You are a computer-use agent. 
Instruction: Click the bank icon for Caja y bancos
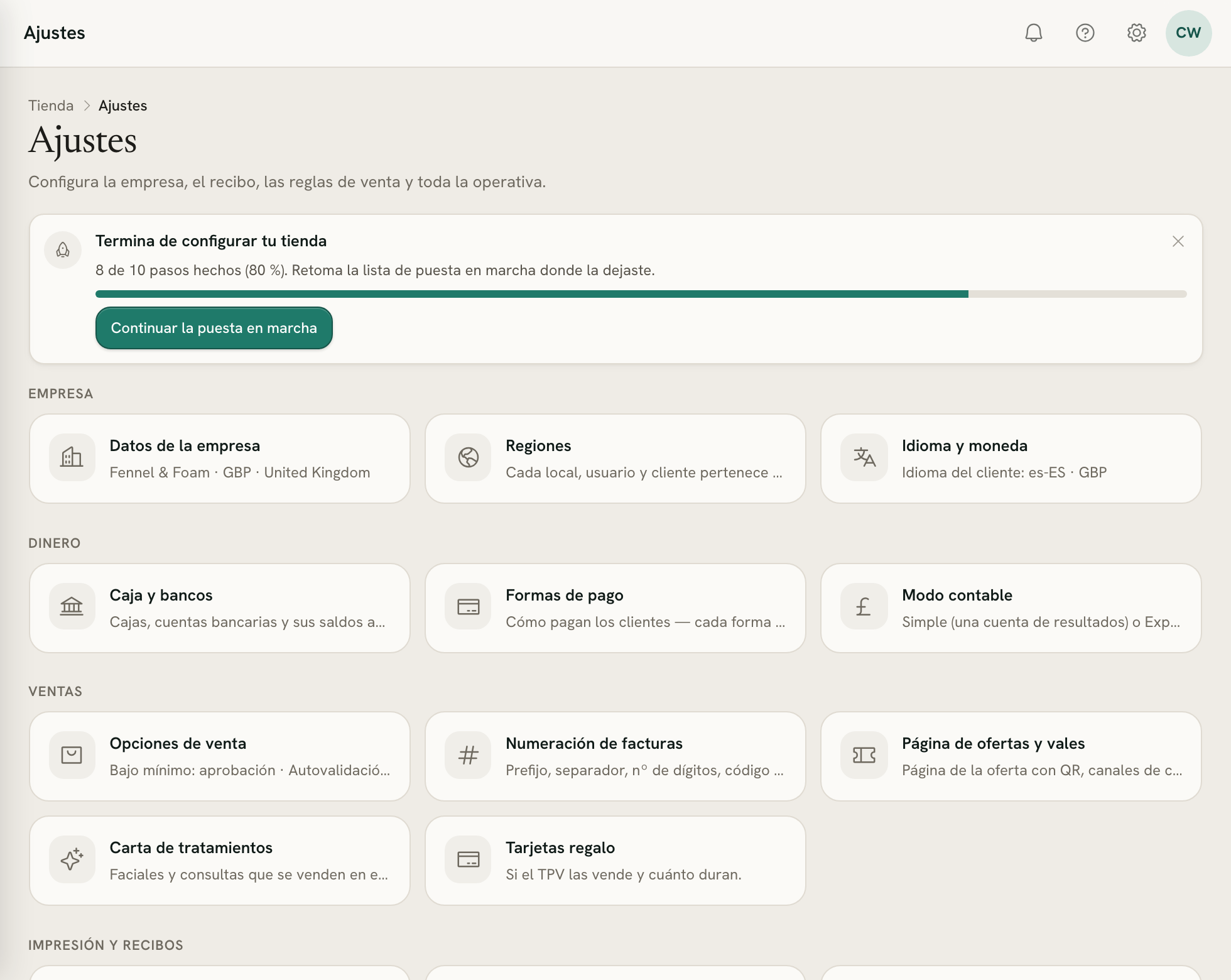[x=72, y=607]
